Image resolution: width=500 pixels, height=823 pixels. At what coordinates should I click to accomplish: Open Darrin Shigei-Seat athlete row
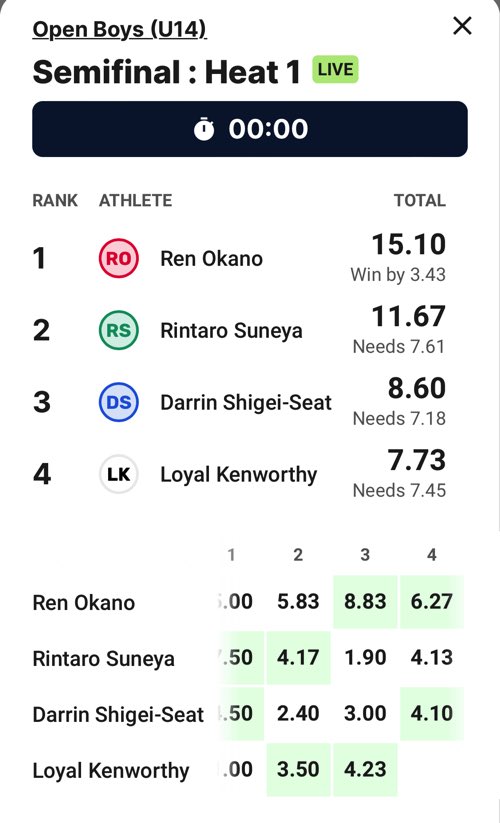(239, 402)
